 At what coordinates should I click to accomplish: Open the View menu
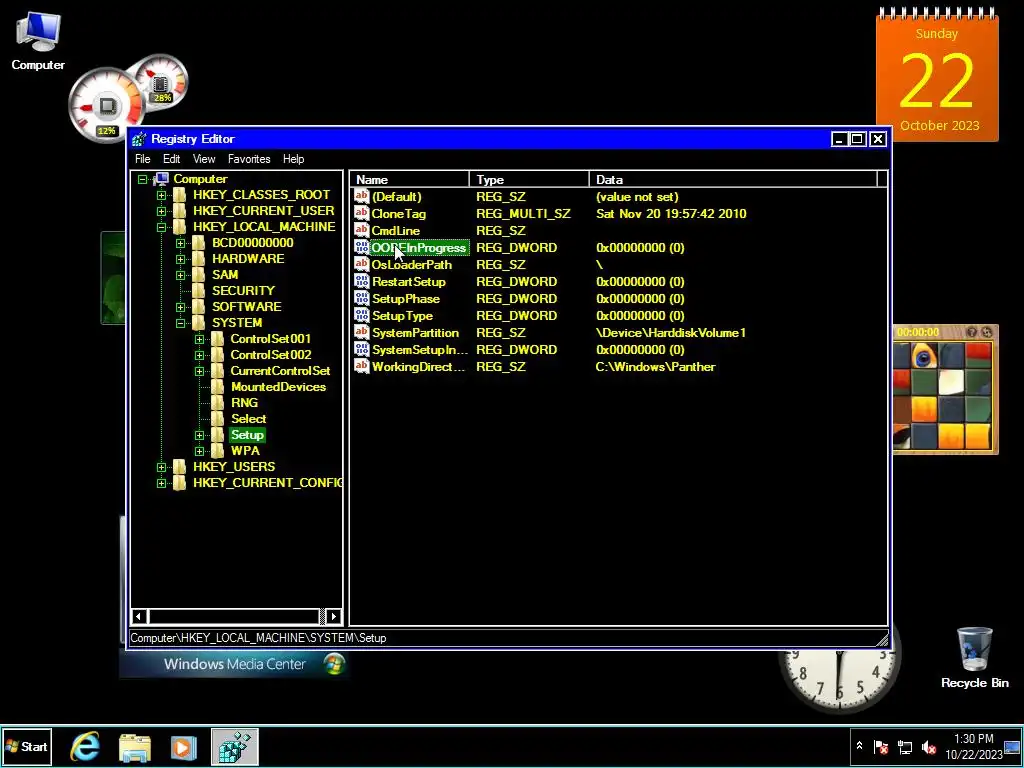click(x=204, y=159)
